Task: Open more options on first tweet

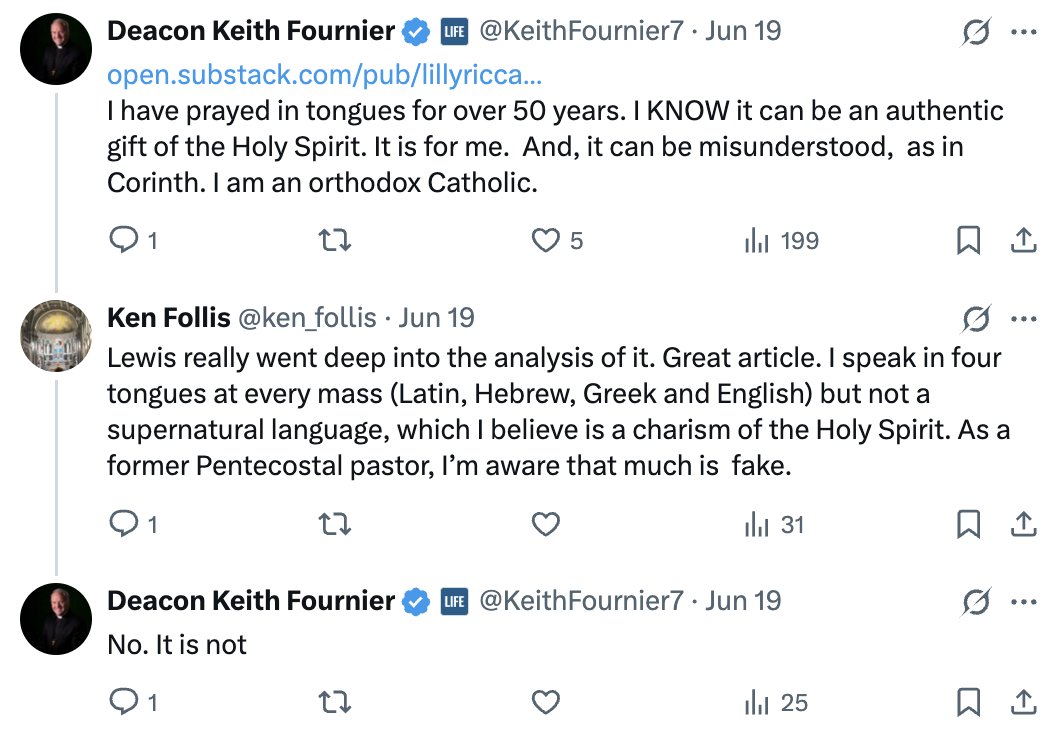Action: [1023, 33]
